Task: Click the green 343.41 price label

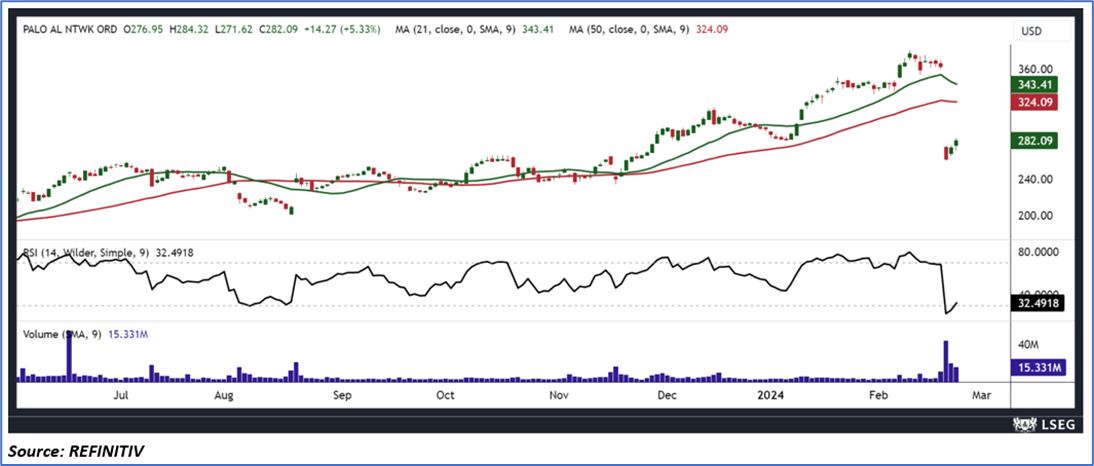Action: [x=1036, y=84]
